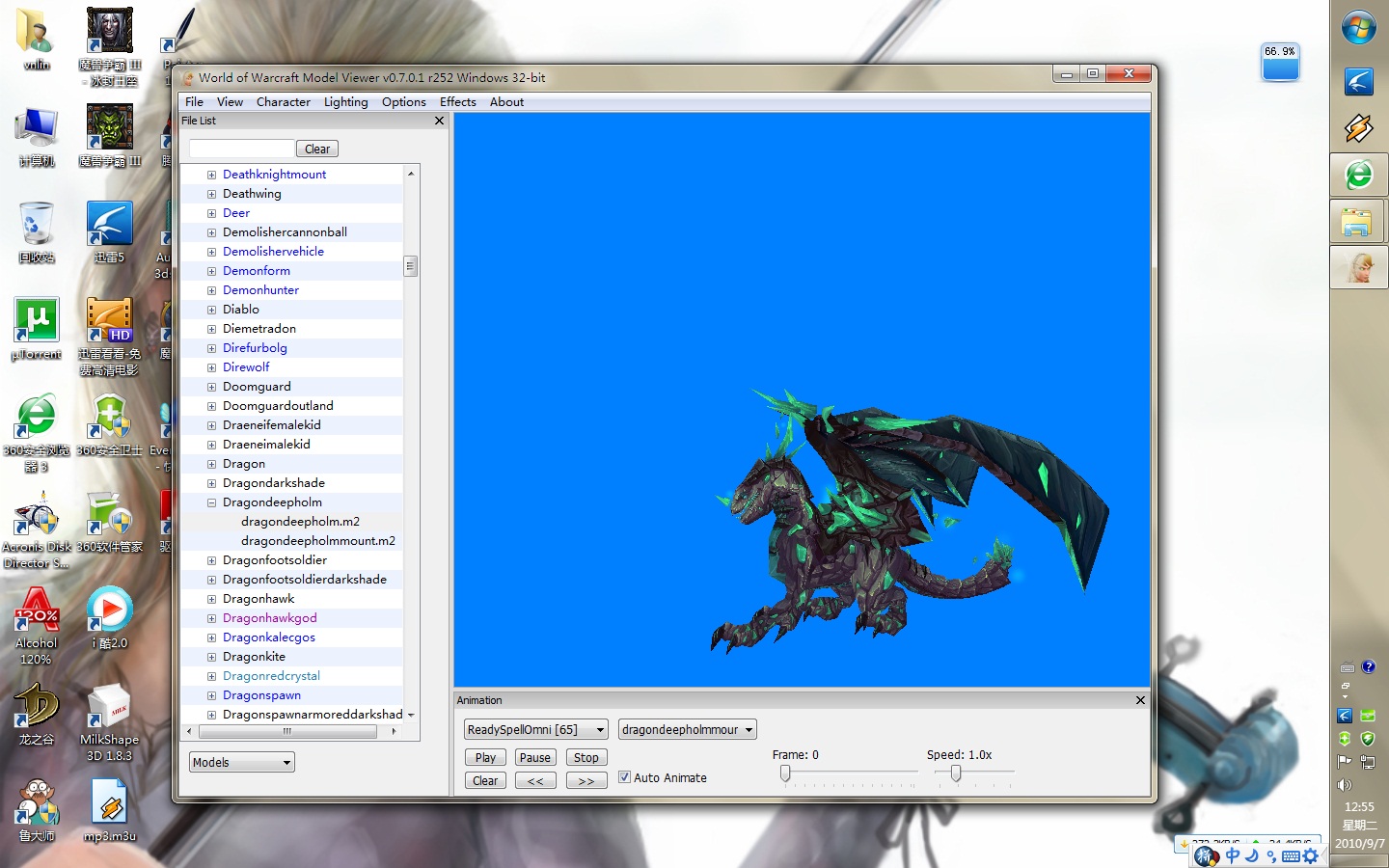
Task: Collapse the Dragondeepholm tree node
Action: pos(211,502)
